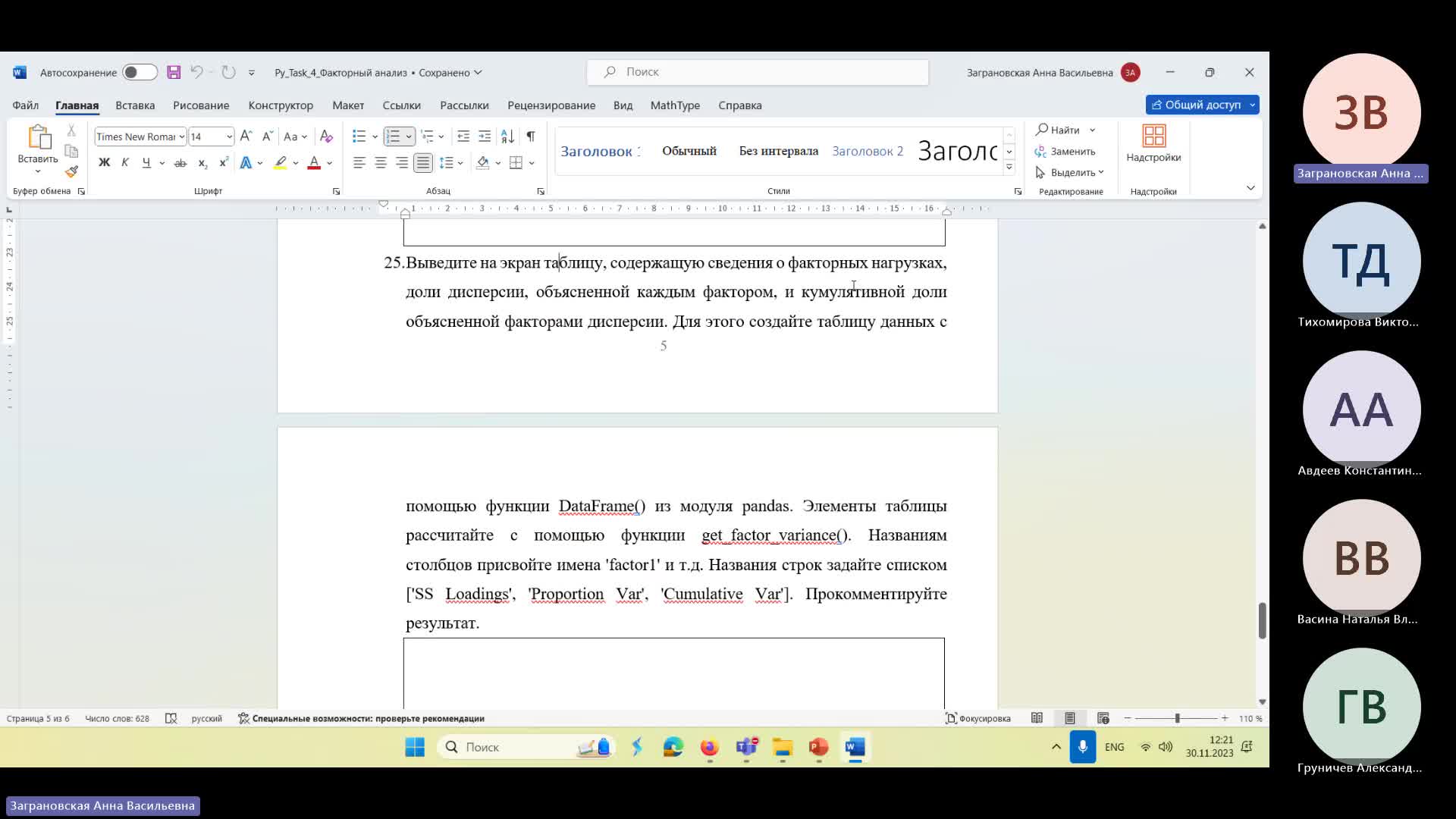The height and width of the screenshot is (819, 1456).
Task: Increase paragraph indent
Action: pyautogui.click(x=485, y=136)
